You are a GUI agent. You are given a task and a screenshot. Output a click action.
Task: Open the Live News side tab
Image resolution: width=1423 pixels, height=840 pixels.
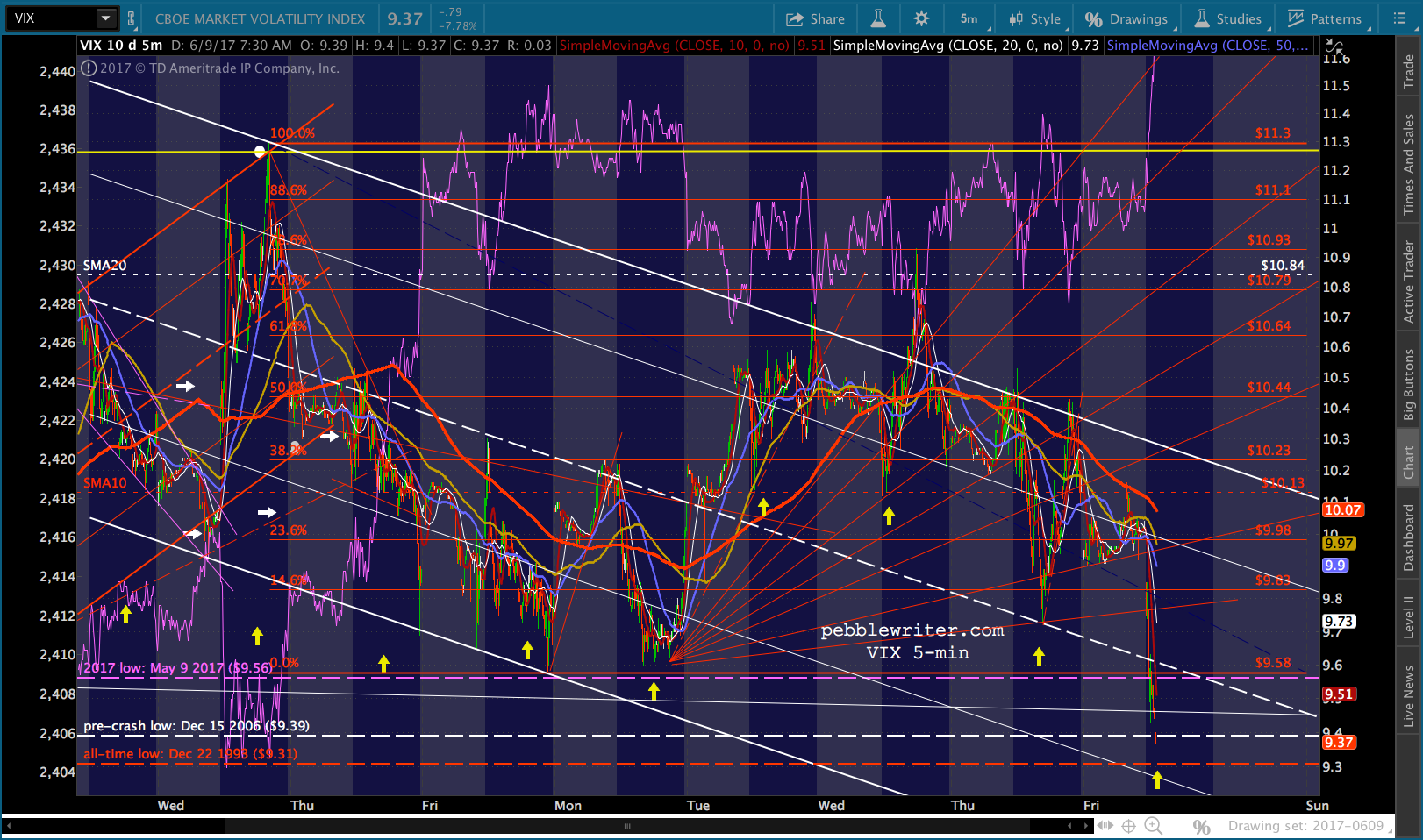point(1409,696)
